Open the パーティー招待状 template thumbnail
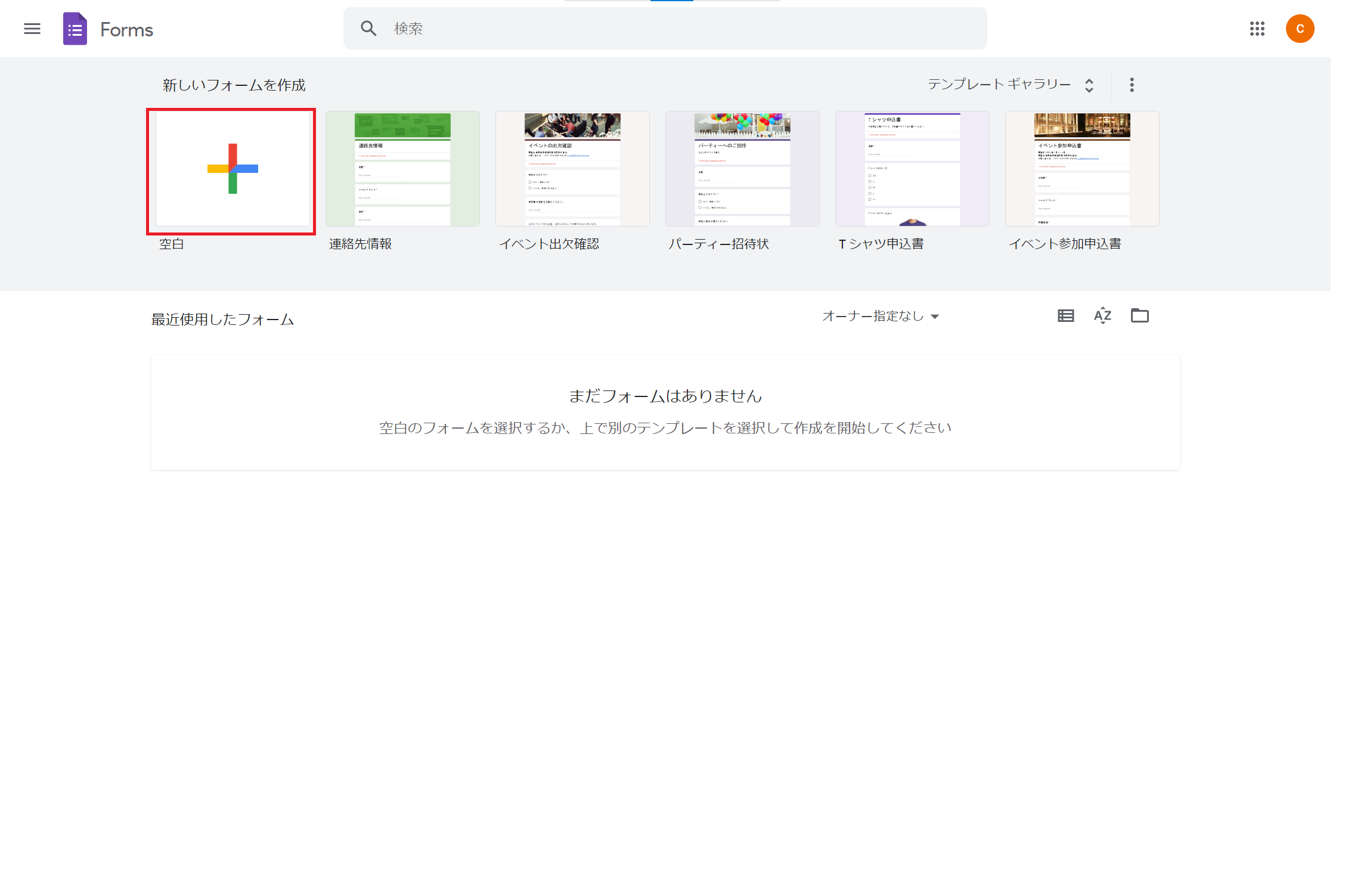Viewport: 1345px width, 896px height. pos(742,169)
